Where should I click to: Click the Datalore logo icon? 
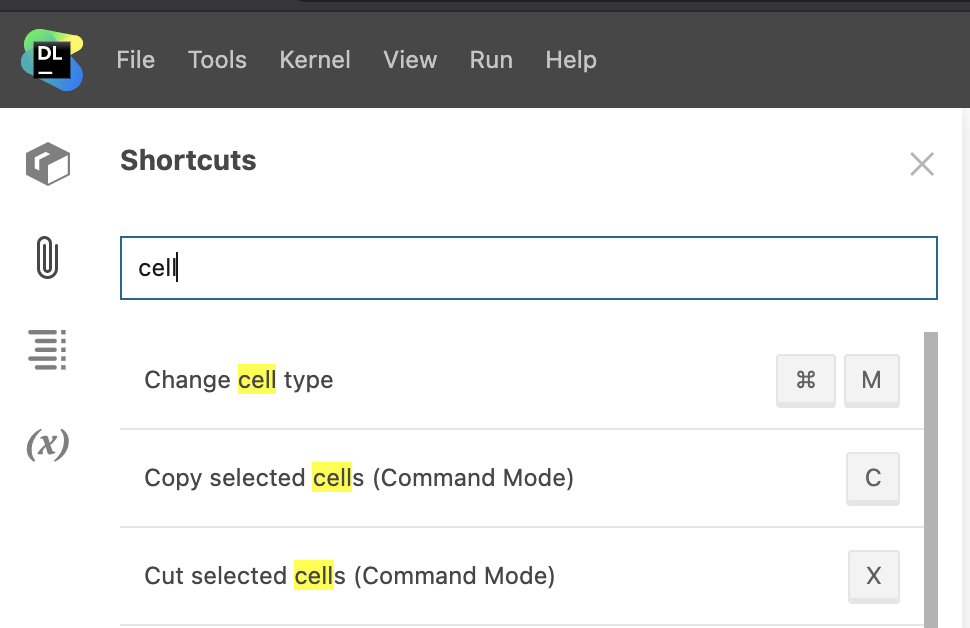pos(52,60)
